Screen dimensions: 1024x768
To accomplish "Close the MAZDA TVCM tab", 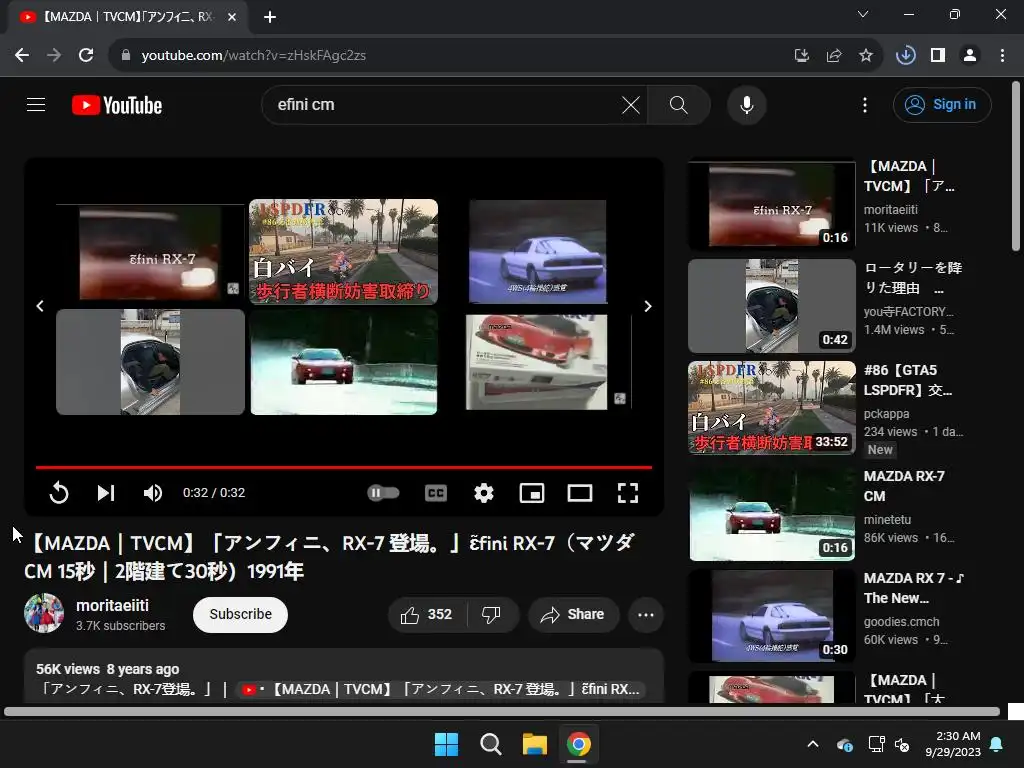I will [232, 17].
